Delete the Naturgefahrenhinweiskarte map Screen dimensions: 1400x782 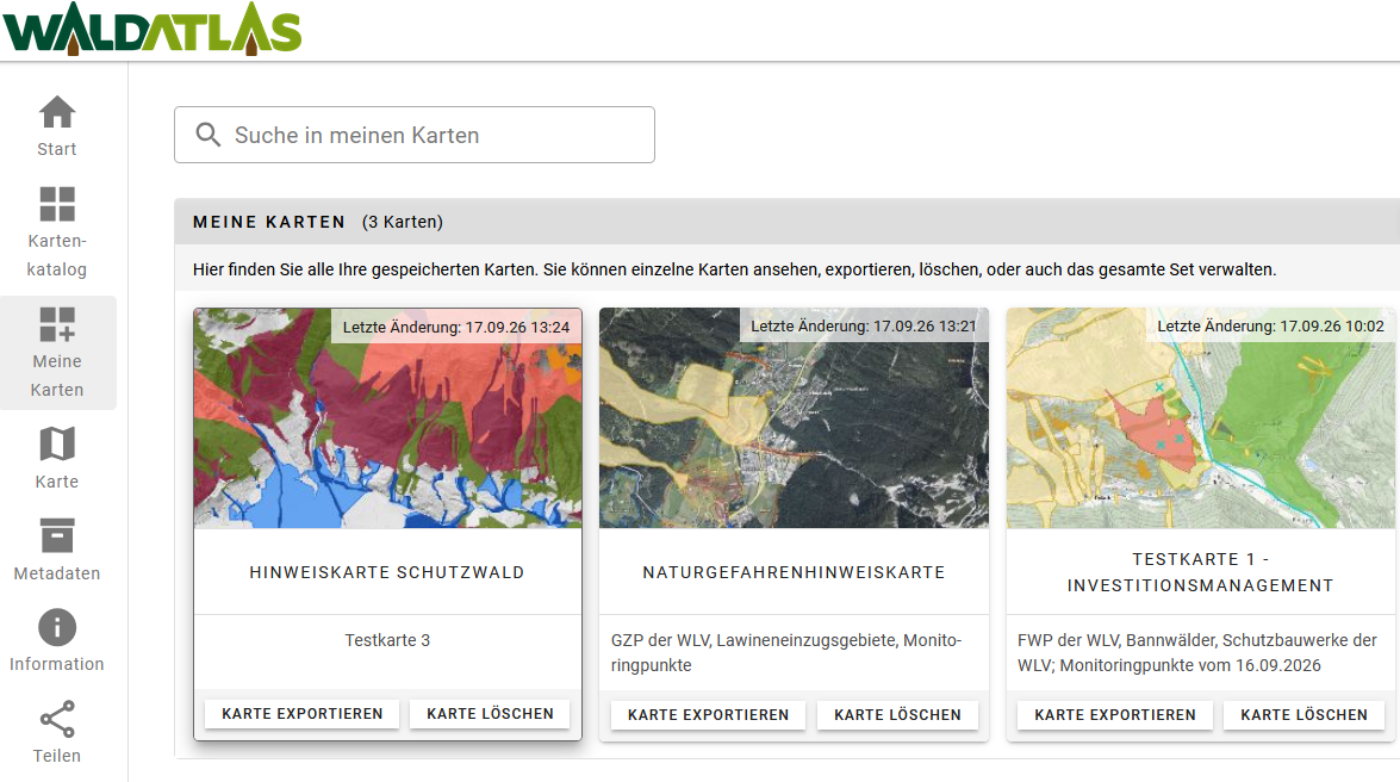pos(898,715)
